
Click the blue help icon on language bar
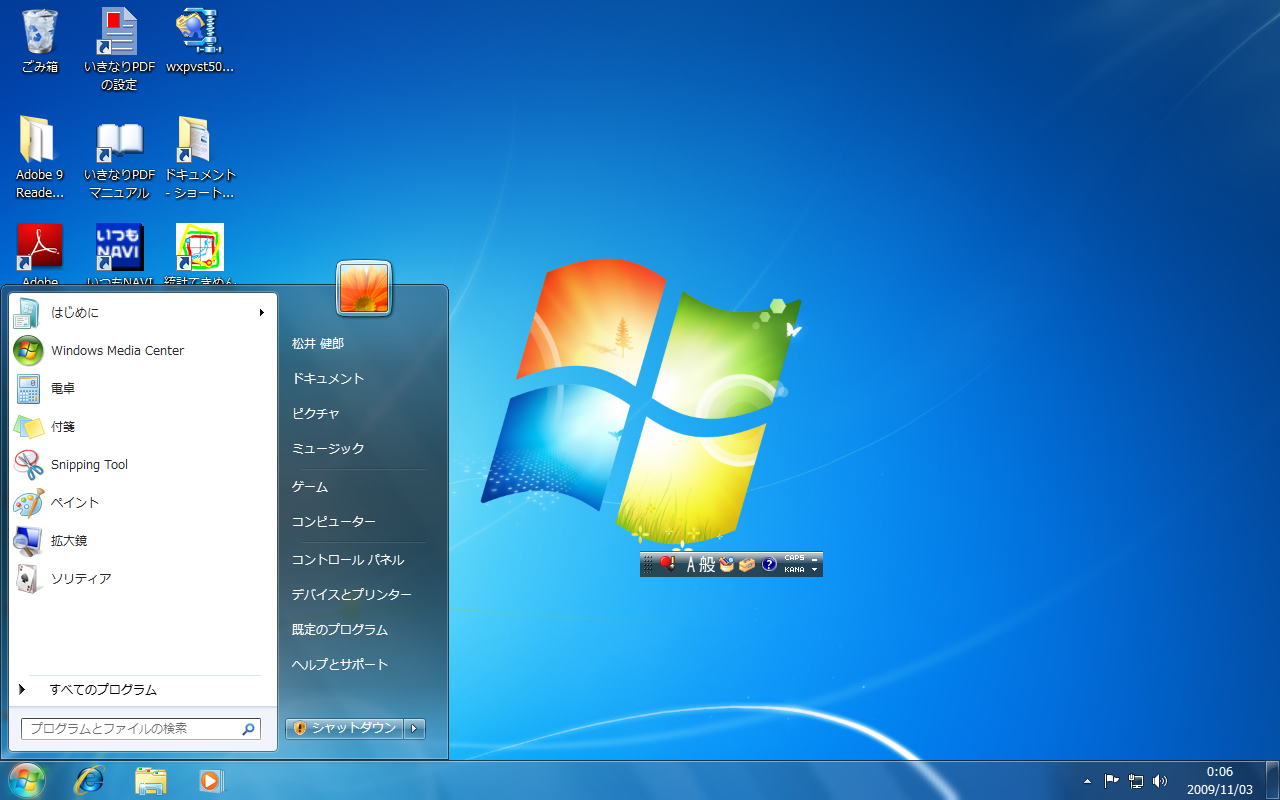click(x=769, y=565)
